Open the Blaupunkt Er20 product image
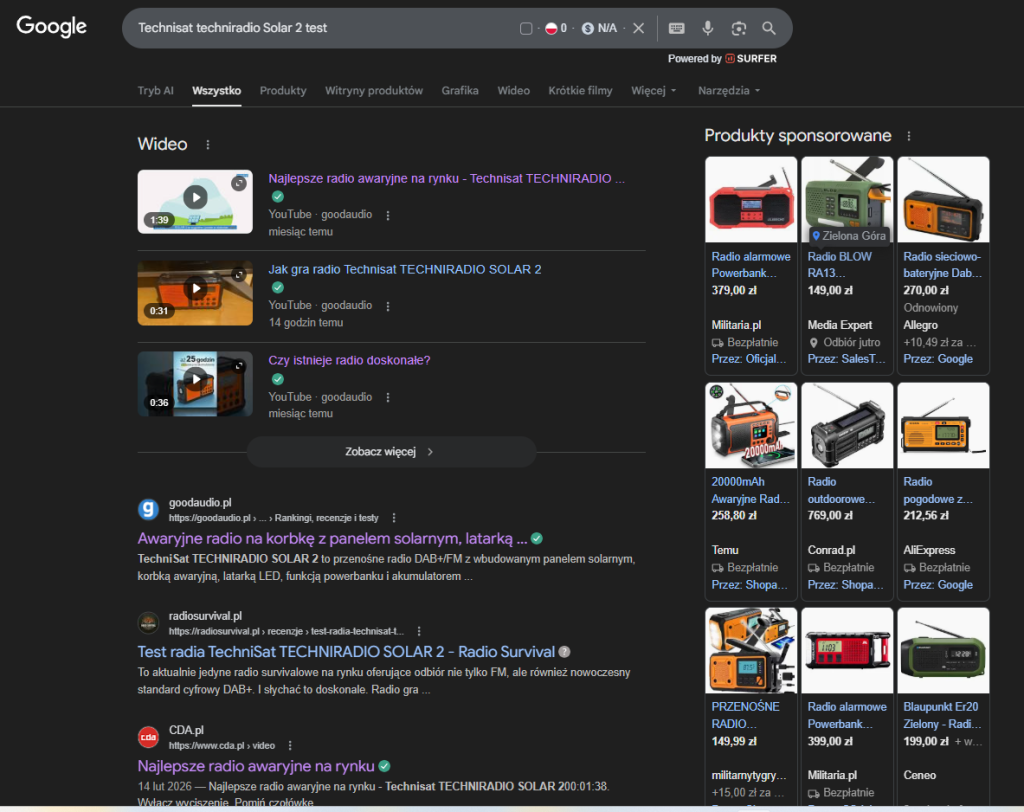Screen dimensions: 1024x812 943,650
